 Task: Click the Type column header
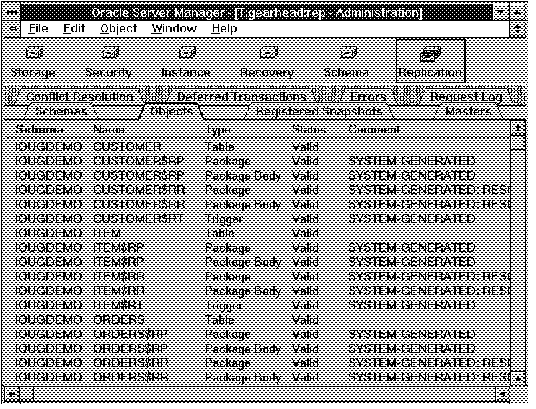(x=219, y=130)
